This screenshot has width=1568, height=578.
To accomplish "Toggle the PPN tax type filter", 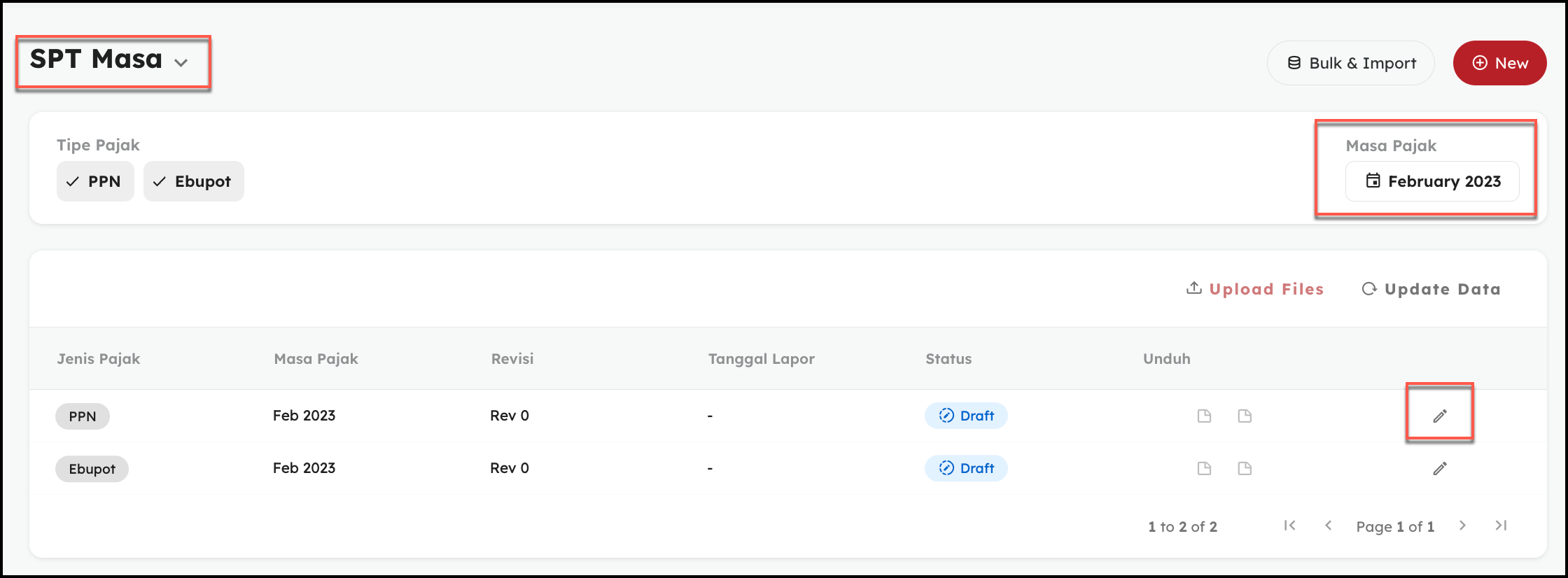I will click(x=95, y=181).
